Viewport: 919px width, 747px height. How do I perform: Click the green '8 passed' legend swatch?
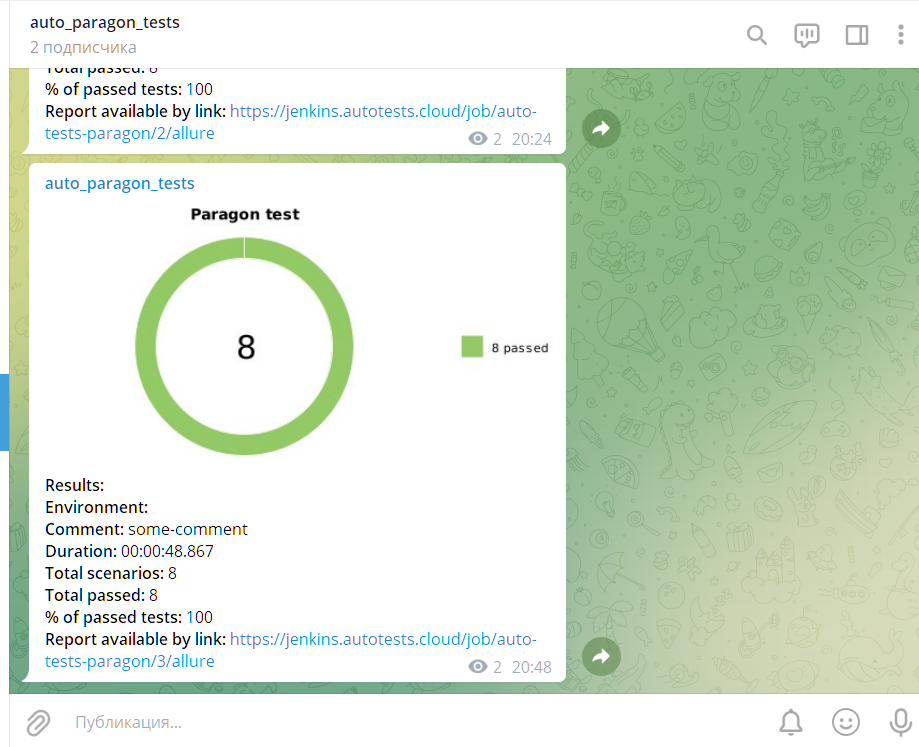coord(472,346)
